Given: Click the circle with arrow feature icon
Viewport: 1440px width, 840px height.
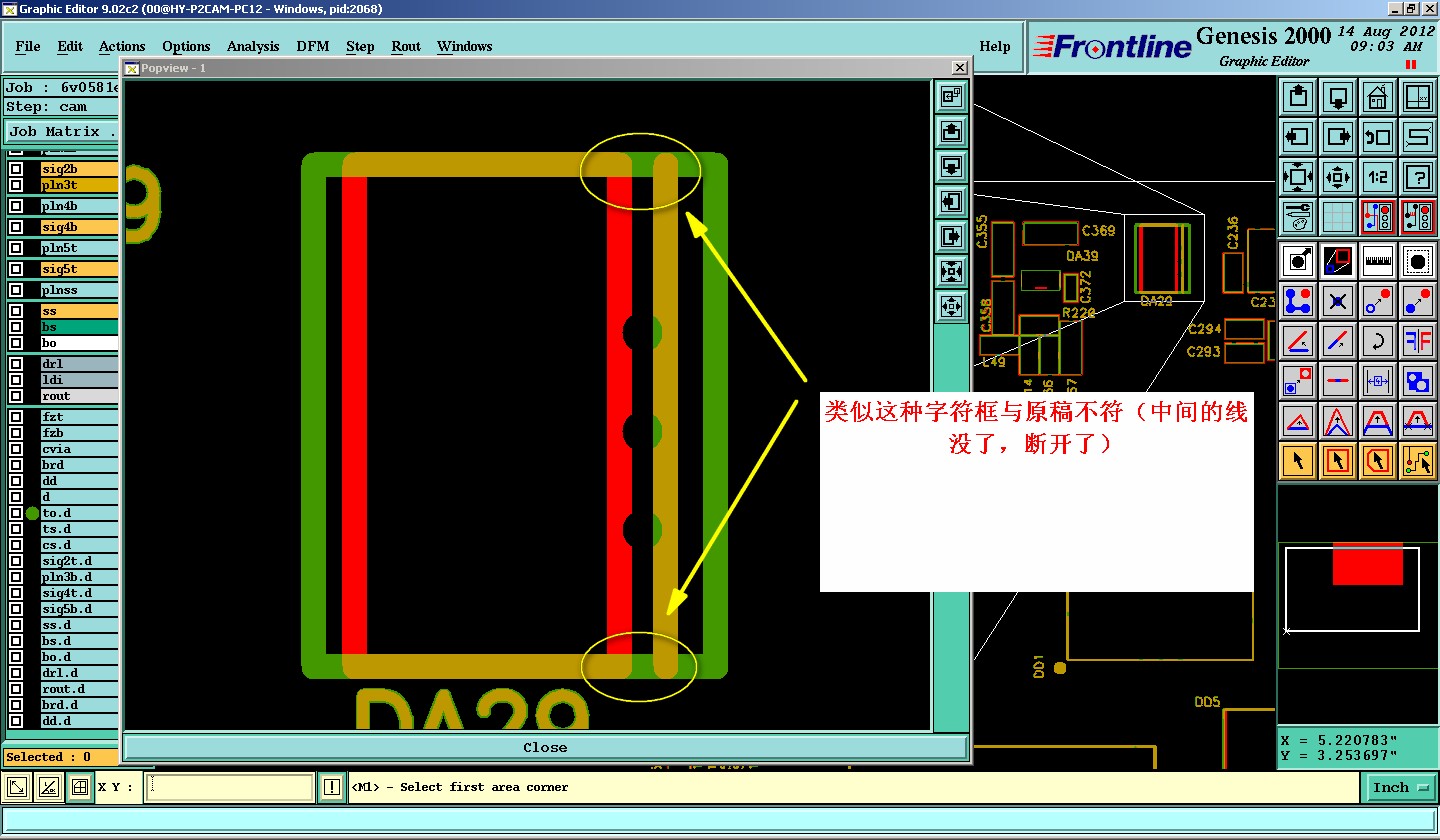Looking at the screenshot, I should tap(1298, 261).
